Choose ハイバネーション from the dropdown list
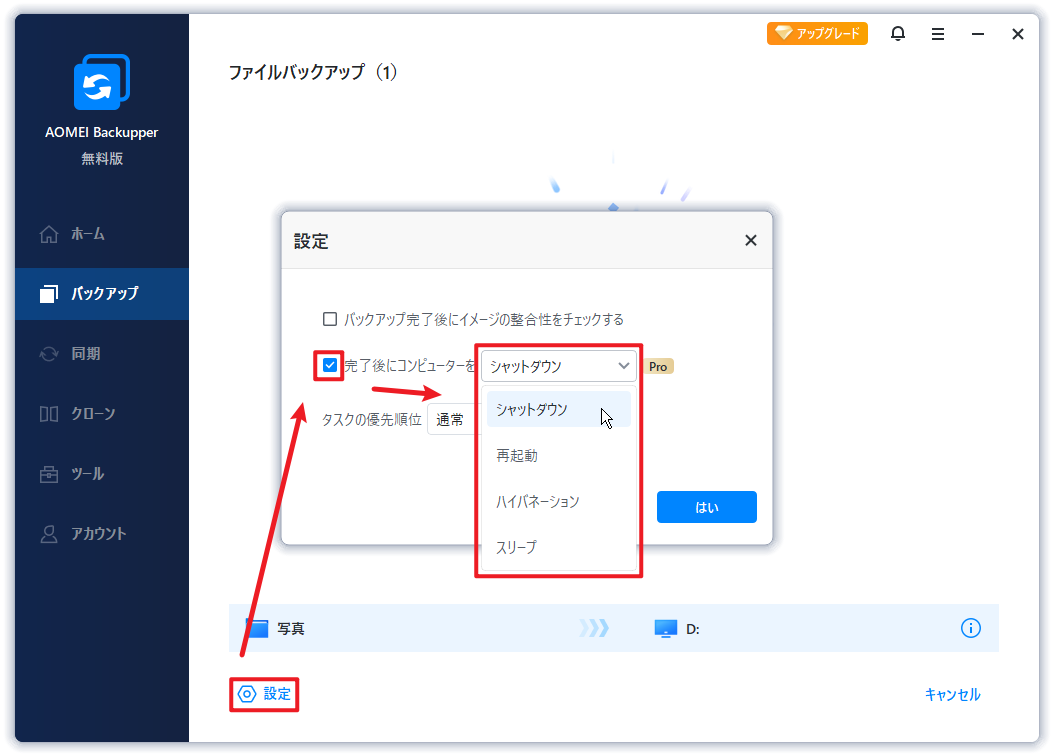 pyautogui.click(x=558, y=501)
